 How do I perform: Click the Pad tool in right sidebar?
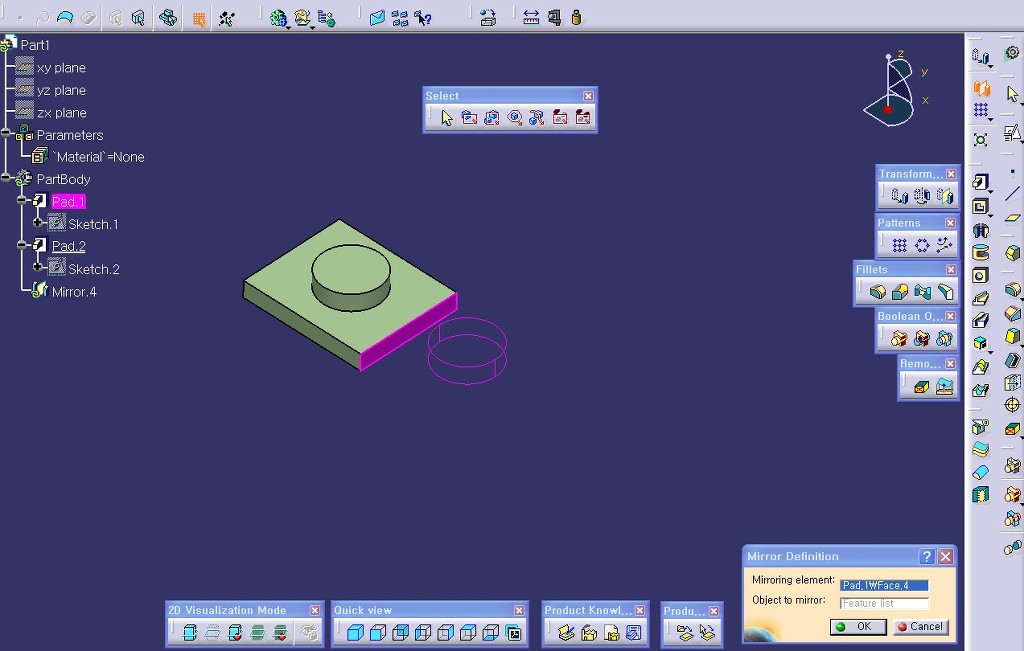coord(981,182)
